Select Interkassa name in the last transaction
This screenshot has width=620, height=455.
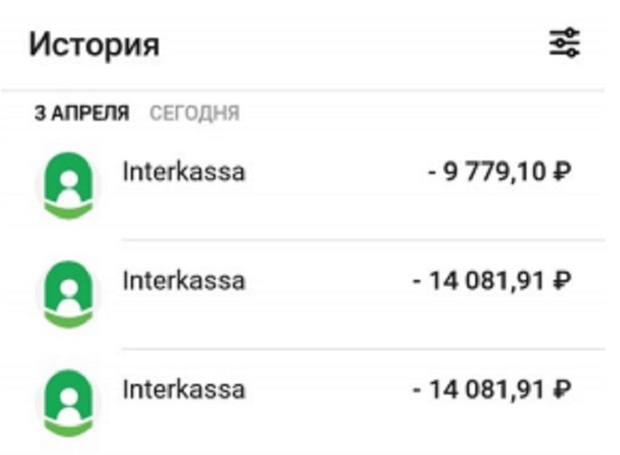coord(184,389)
